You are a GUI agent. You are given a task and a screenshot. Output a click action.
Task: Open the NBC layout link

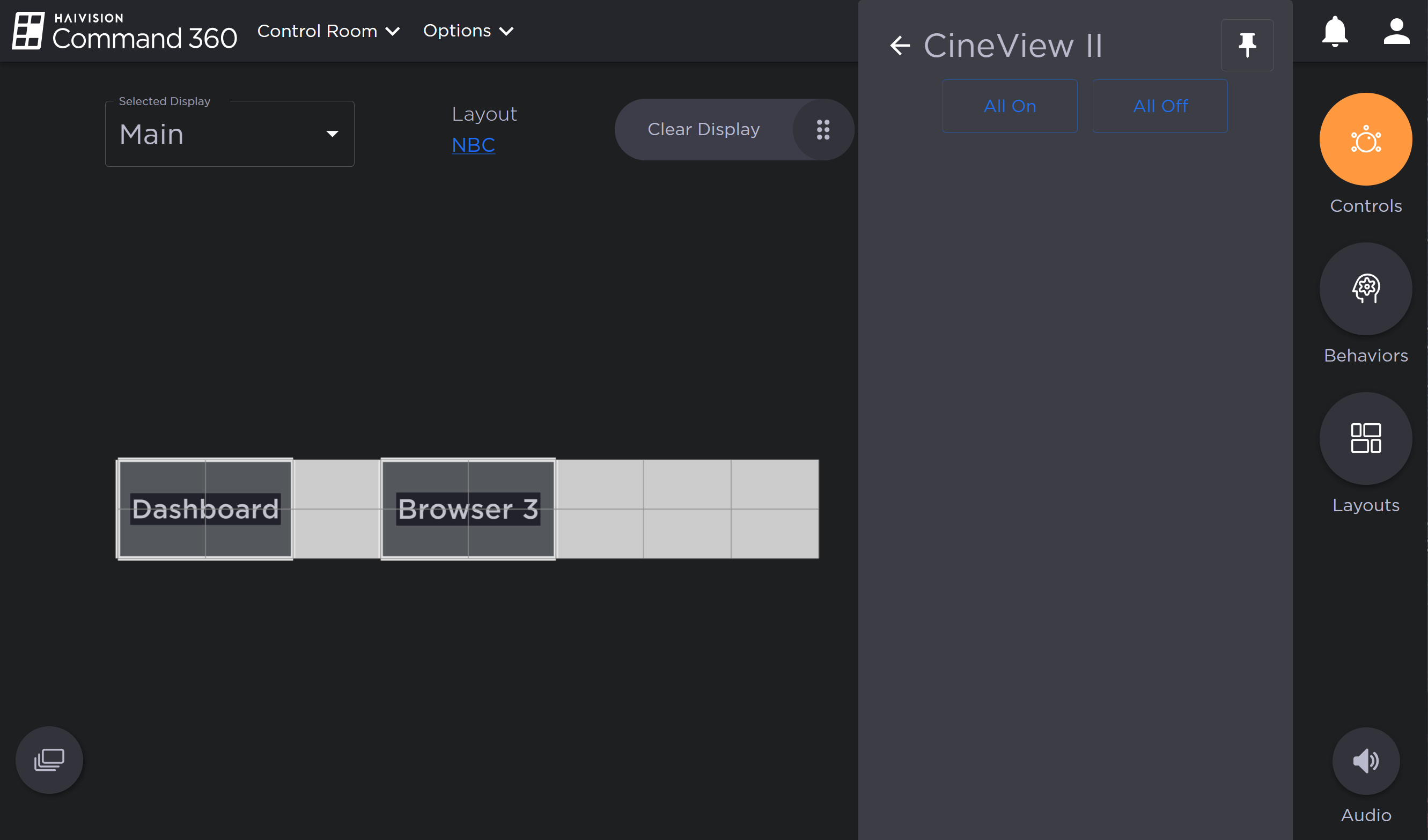click(x=473, y=144)
